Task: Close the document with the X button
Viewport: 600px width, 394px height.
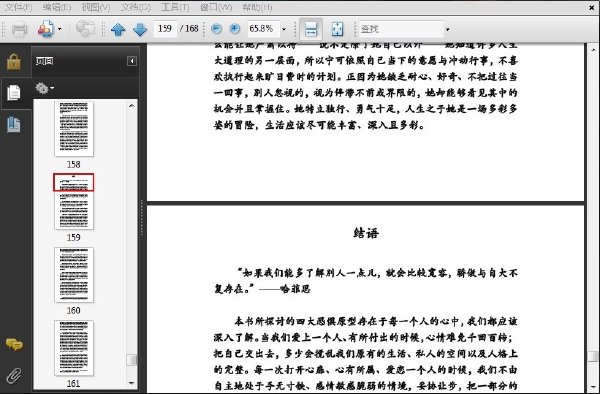Action: click(592, 7)
